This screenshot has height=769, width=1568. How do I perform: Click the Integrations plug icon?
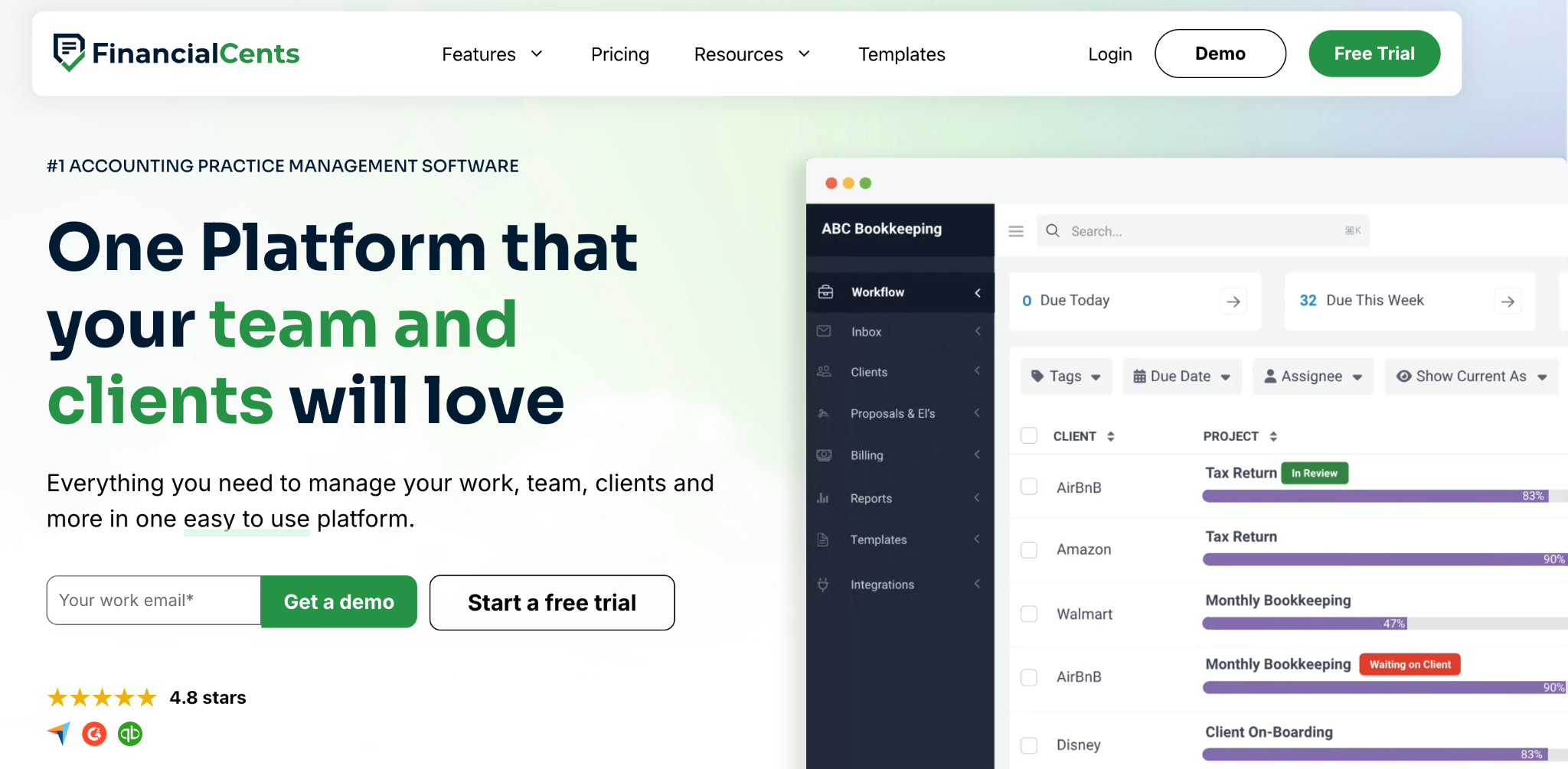pos(823,584)
